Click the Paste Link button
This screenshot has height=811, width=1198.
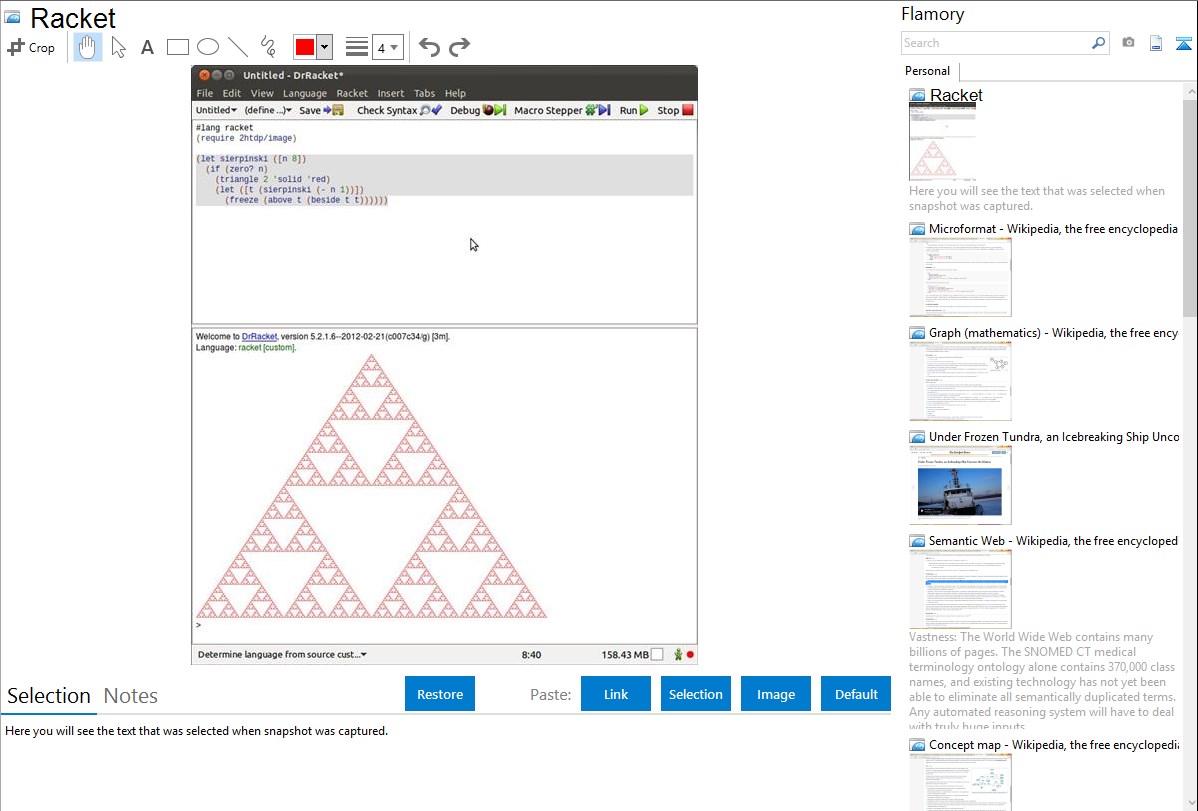[616, 694]
